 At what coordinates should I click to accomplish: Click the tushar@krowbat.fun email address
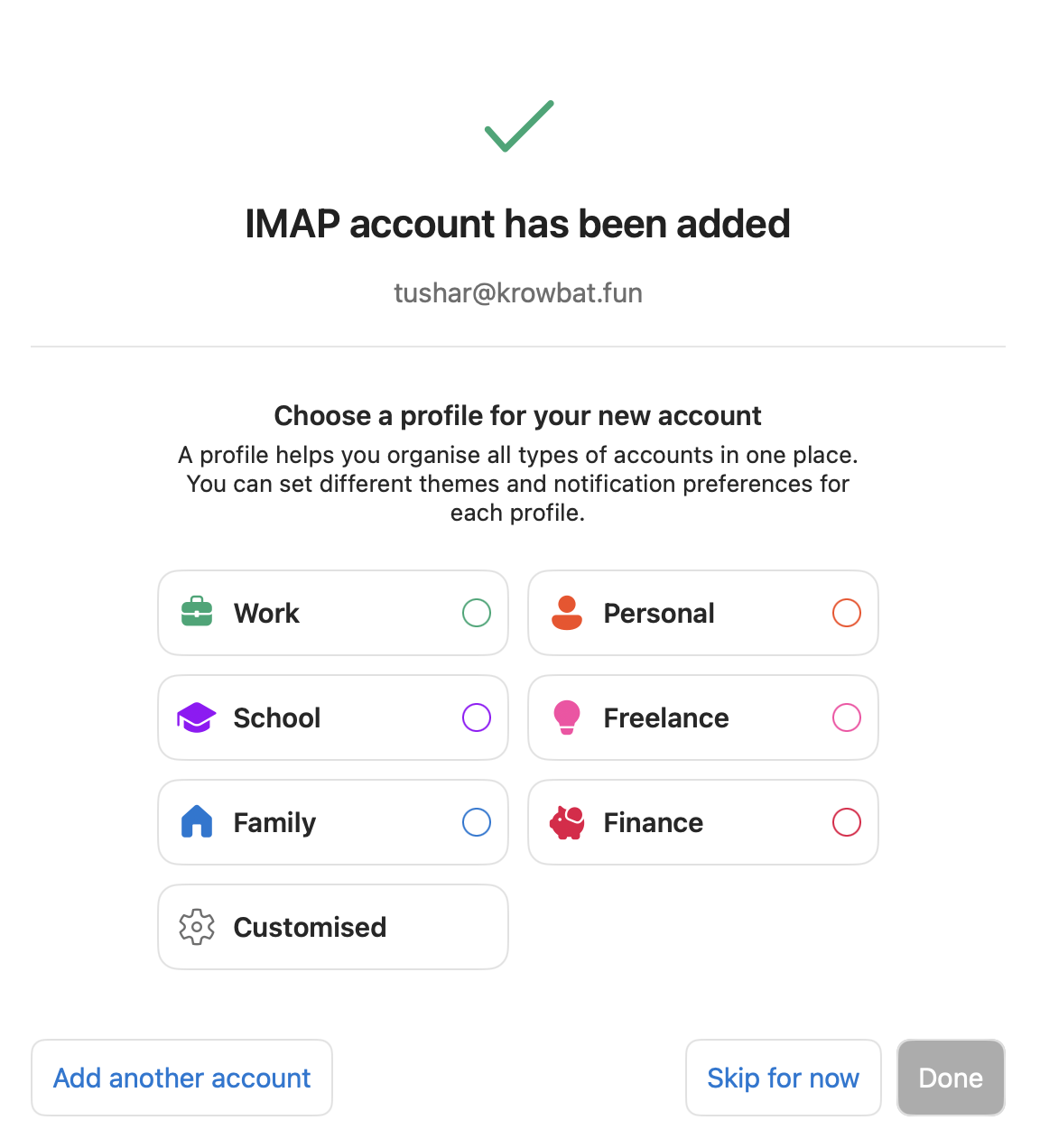pos(518,293)
